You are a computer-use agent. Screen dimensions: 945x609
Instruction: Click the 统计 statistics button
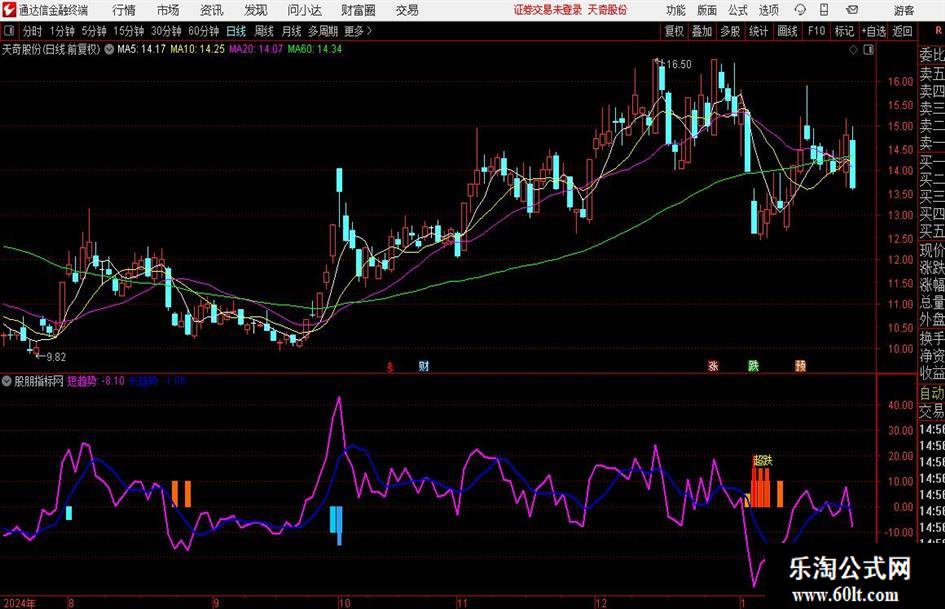click(759, 31)
